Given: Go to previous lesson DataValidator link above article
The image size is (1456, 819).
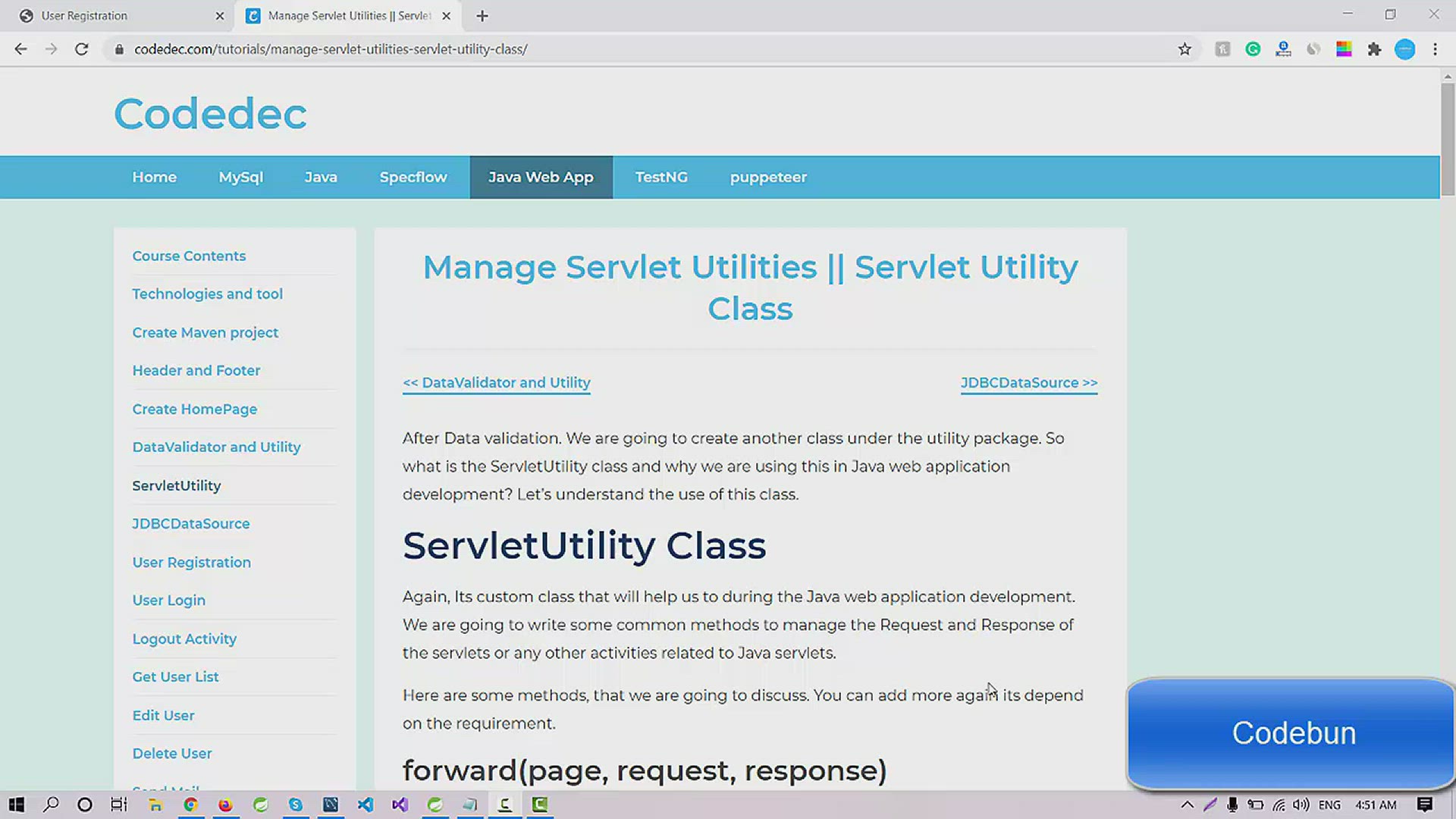Looking at the screenshot, I should (497, 383).
